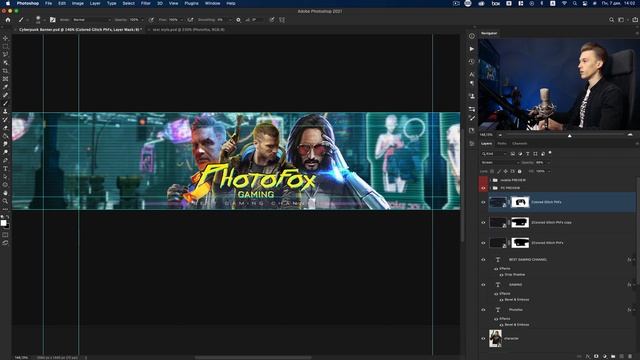Open the File menu

pyautogui.click(x=48, y=3)
